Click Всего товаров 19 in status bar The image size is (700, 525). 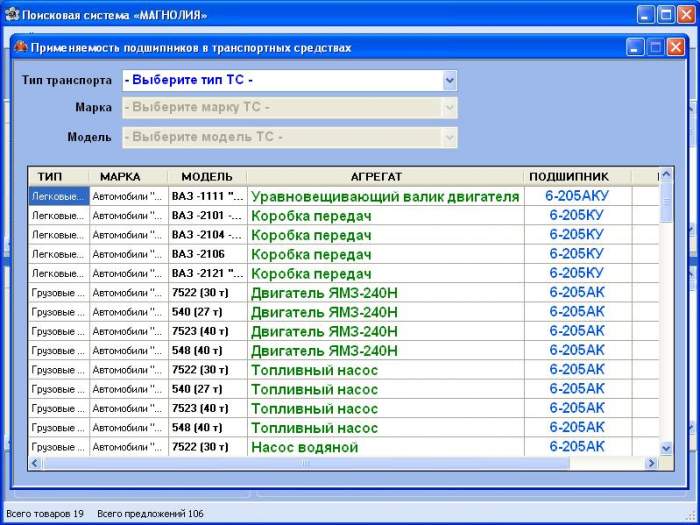[x=45, y=514]
